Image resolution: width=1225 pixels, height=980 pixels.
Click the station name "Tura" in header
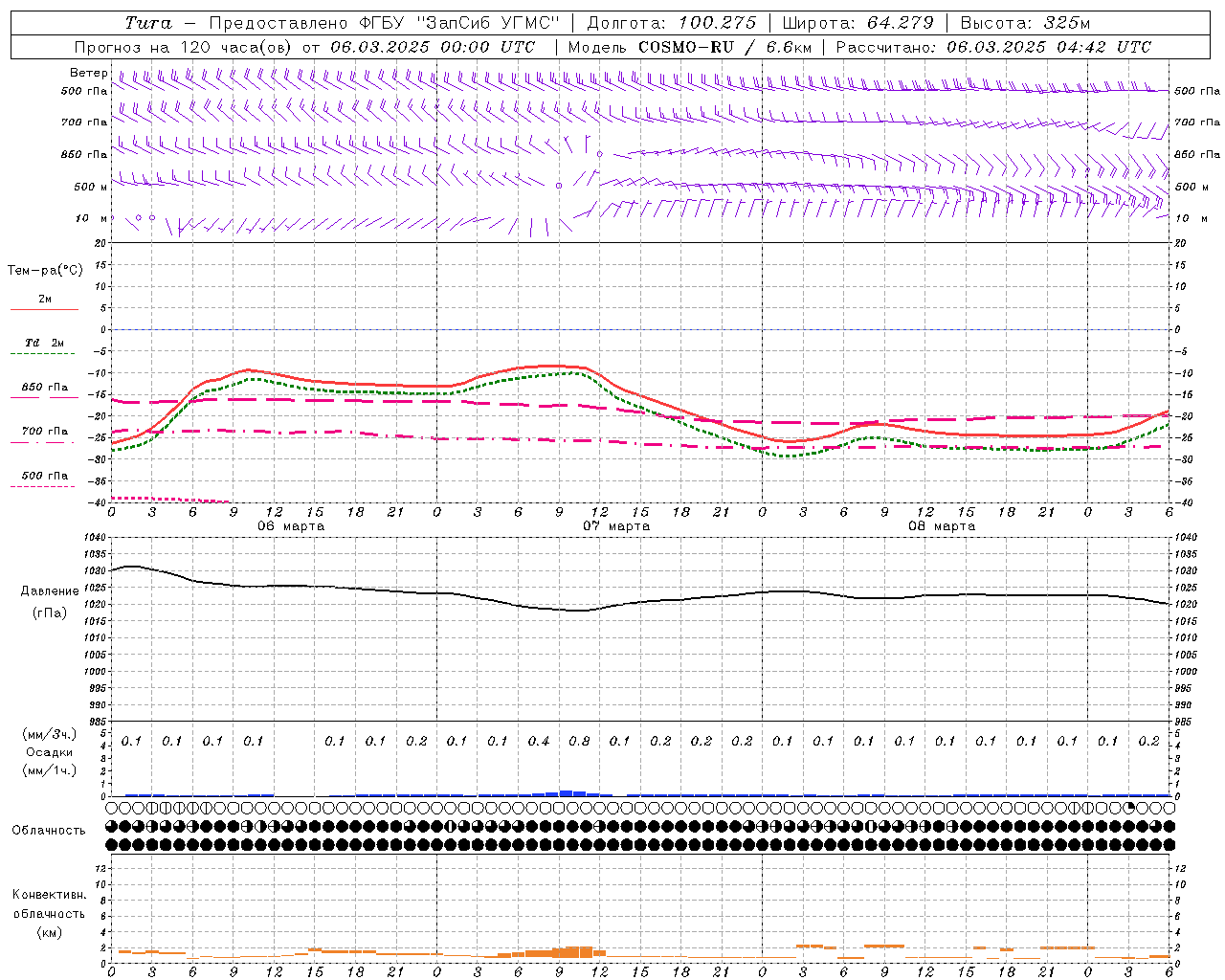(148, 23)
